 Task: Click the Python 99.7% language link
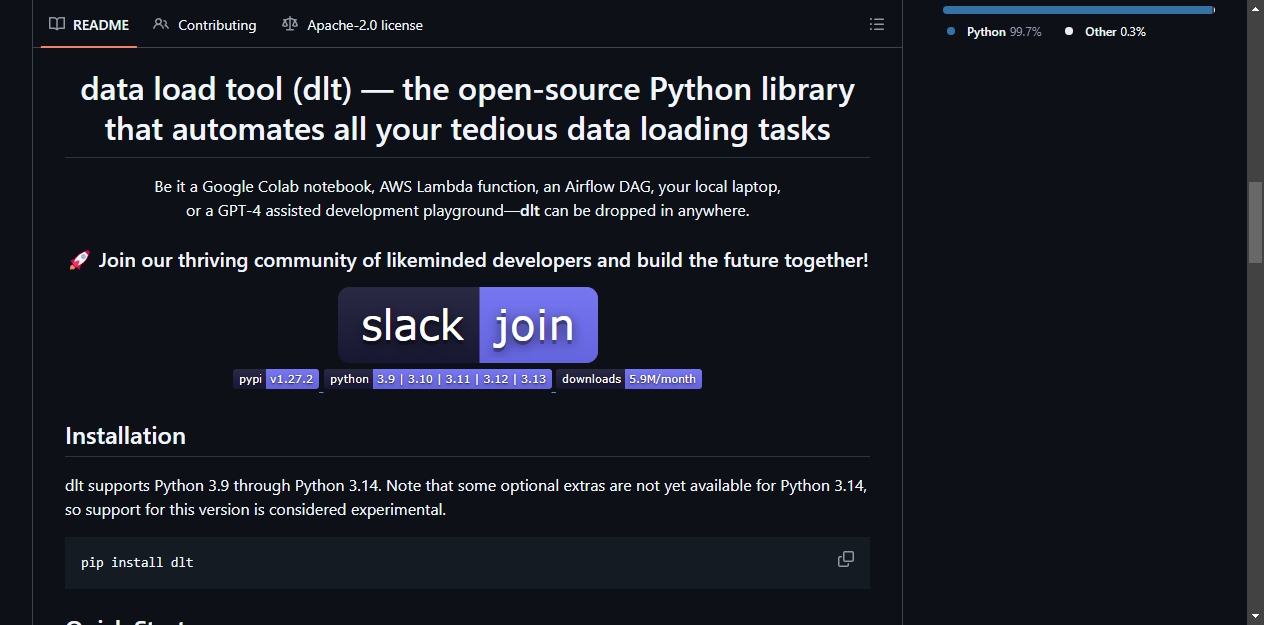coord(994,32)
